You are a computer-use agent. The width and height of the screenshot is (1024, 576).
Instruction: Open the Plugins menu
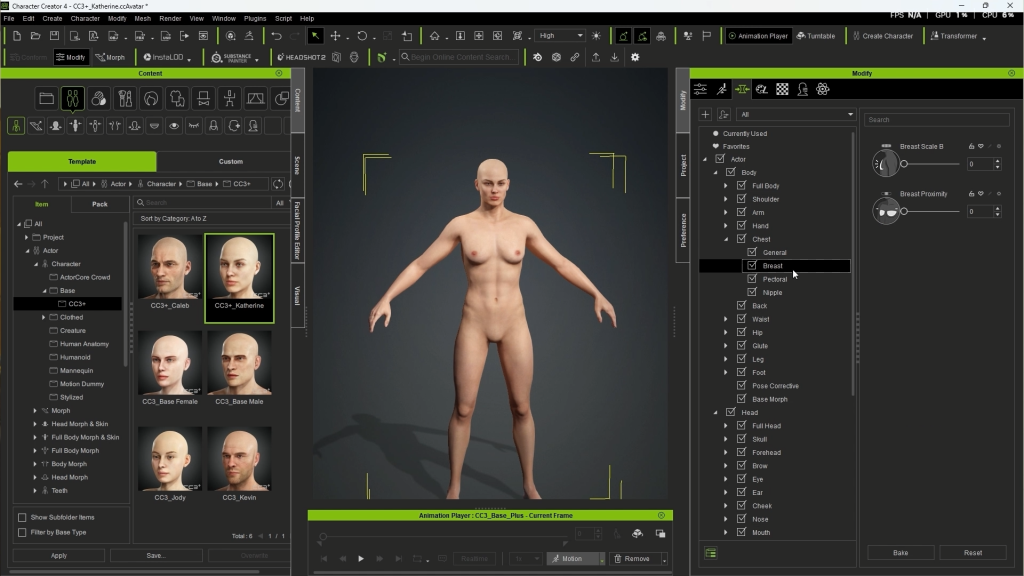[x=254, y=18]
